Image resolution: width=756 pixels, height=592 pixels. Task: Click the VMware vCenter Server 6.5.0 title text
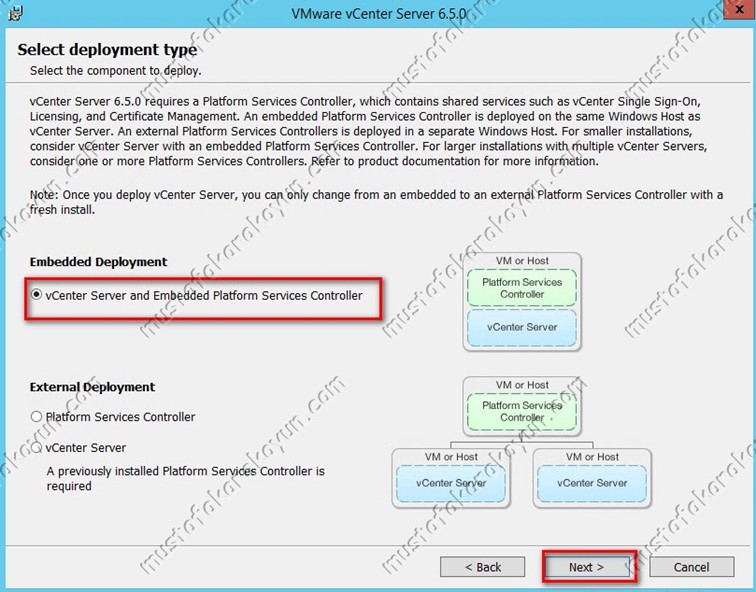pyautogui.click(x=378, y=13)
